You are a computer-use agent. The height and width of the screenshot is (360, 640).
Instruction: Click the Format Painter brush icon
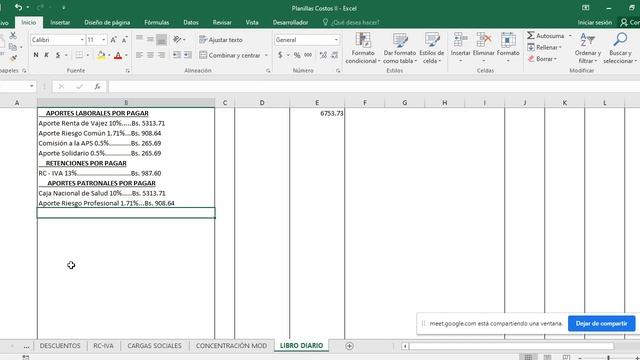click(13, 58)
